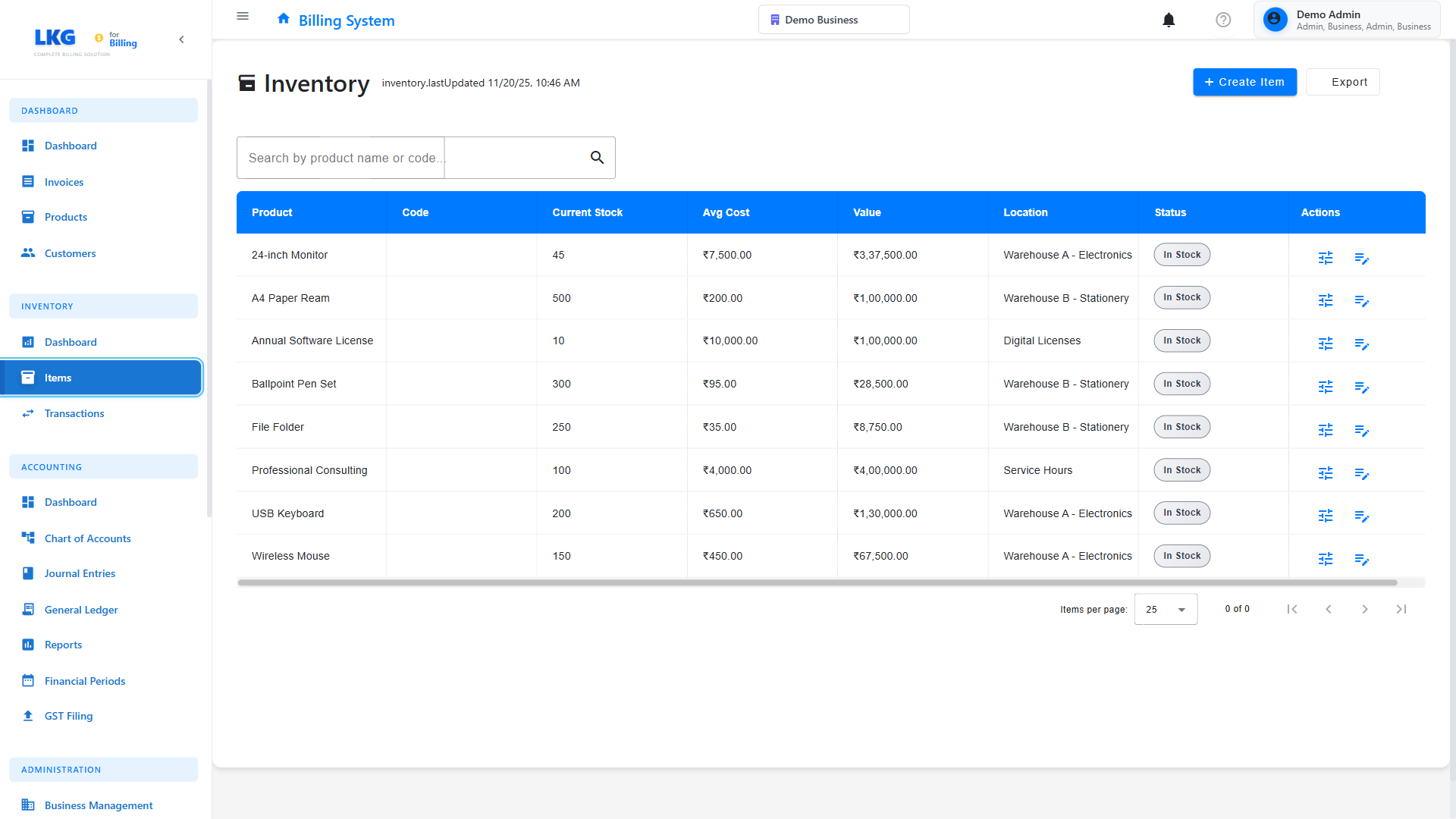Screen dimensions: 1456x819
Task: Open the Demo Business selector
Action: 833,20
